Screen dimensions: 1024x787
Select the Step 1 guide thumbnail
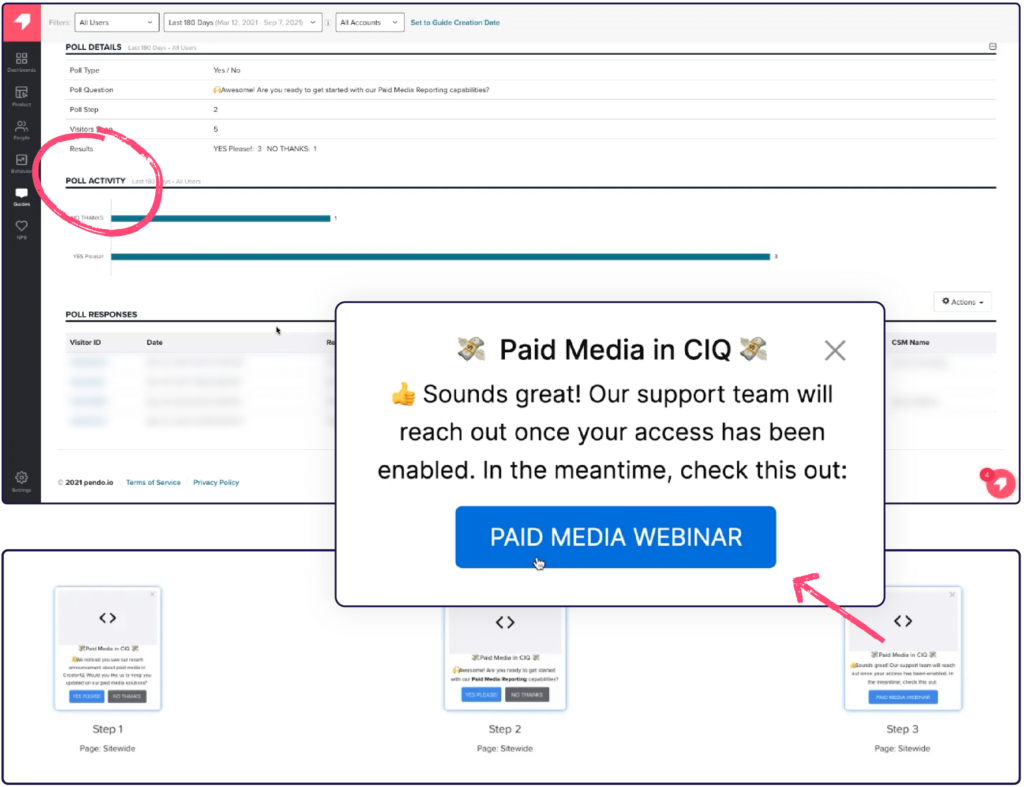pos(108,648)
